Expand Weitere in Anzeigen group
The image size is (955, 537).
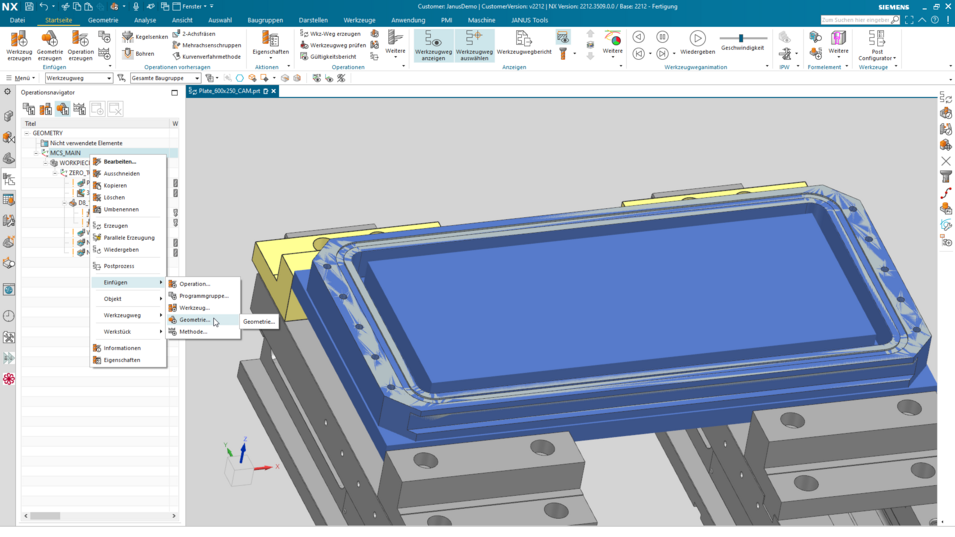[x=613, y=43]
